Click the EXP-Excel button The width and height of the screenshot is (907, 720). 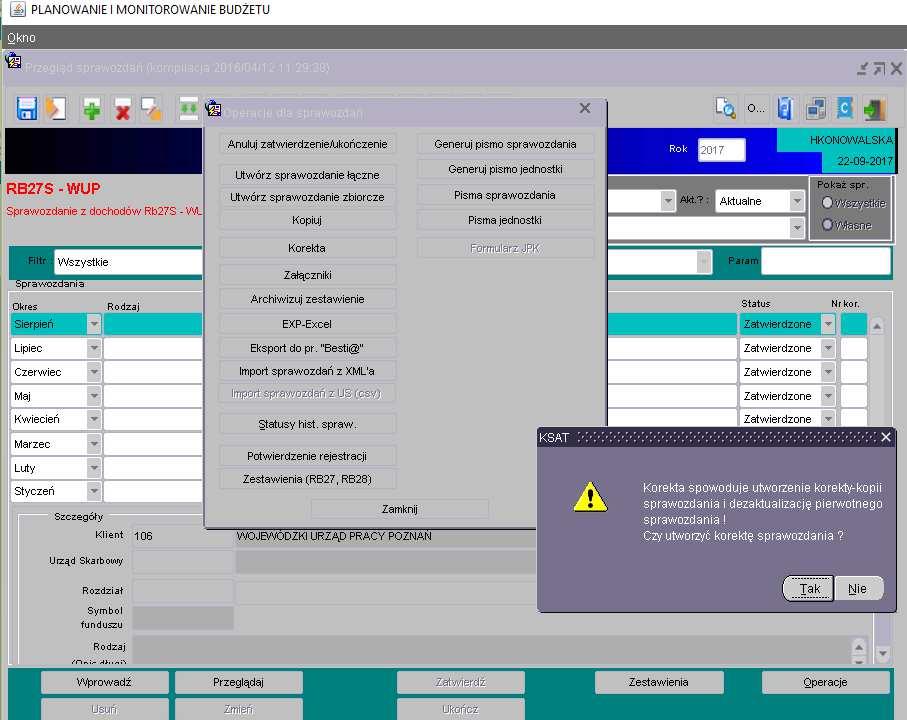tap(307, 324)
